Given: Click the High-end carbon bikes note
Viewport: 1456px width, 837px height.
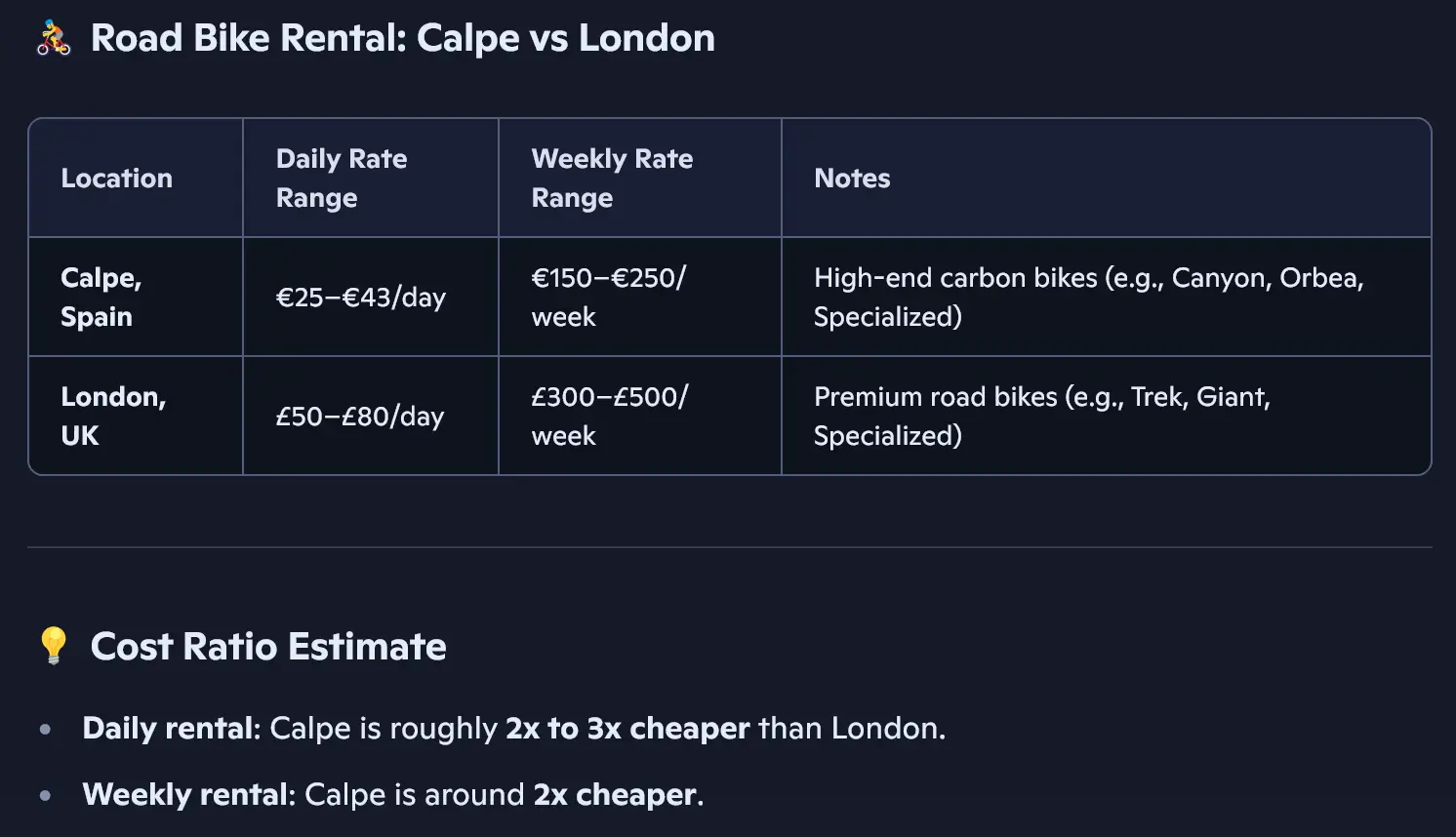Looking at the screenshot, I should click(x=1087, y=298).
